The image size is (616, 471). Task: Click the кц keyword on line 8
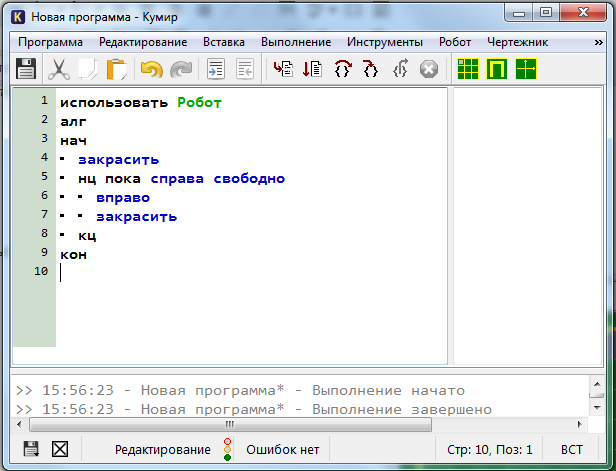[87, 236]
